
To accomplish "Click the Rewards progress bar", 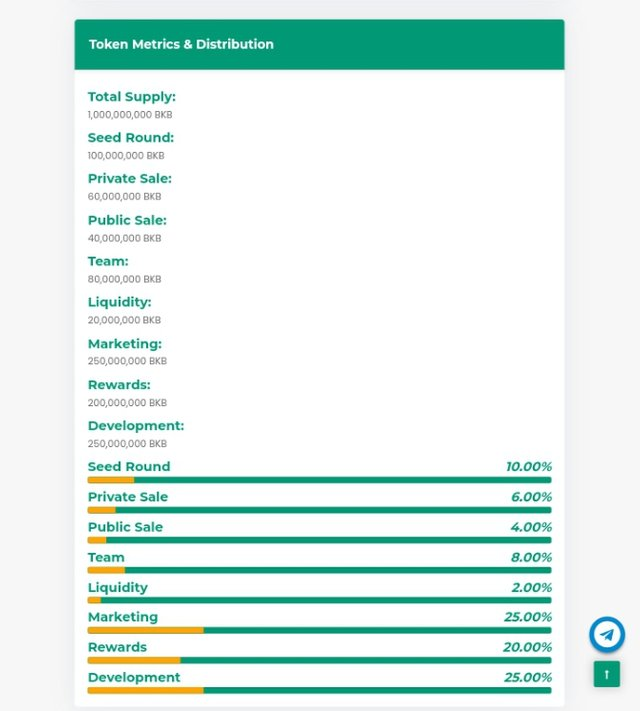I will tap(319, 660).
